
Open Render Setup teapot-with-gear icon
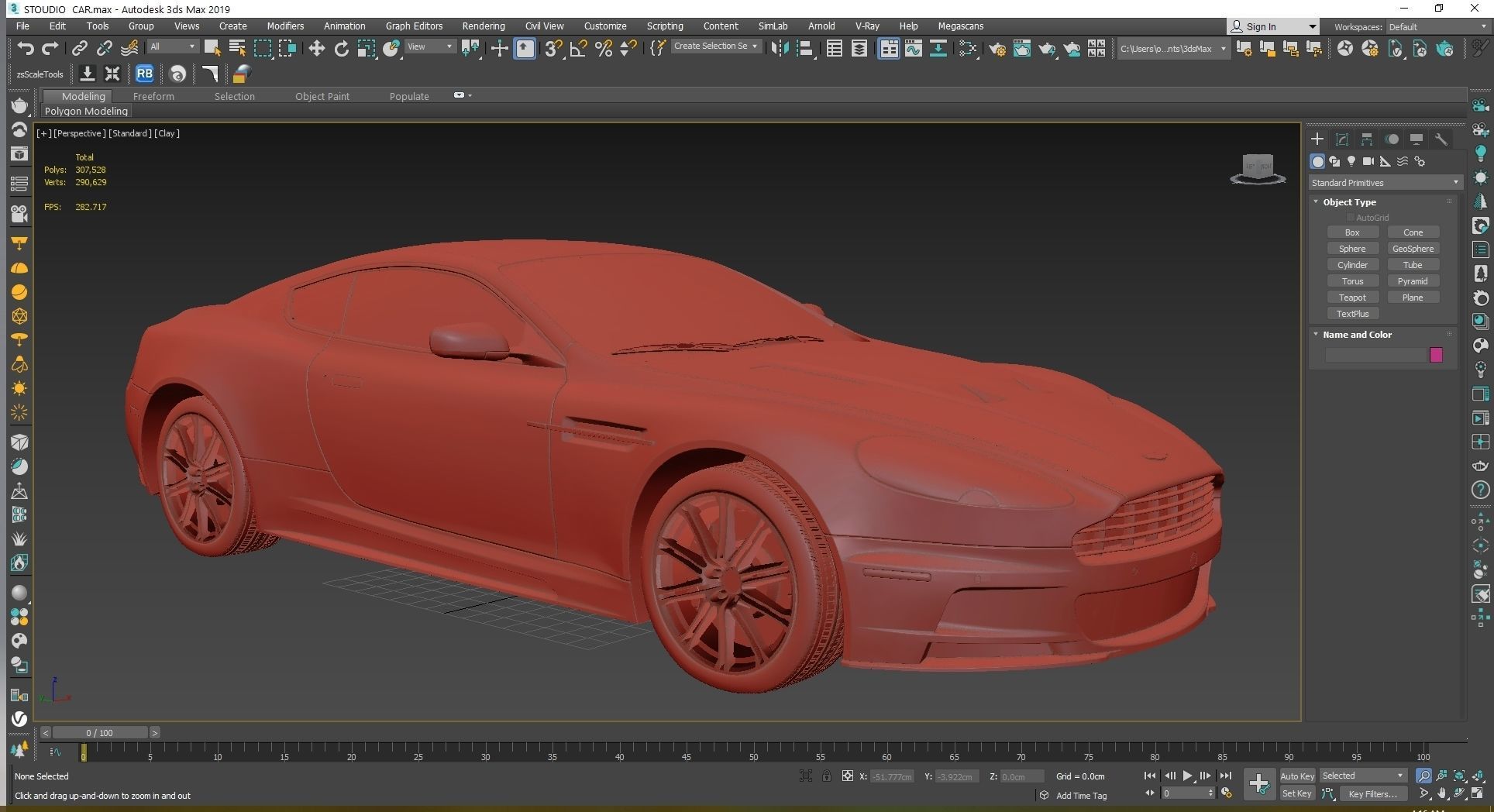pos(997,48)
